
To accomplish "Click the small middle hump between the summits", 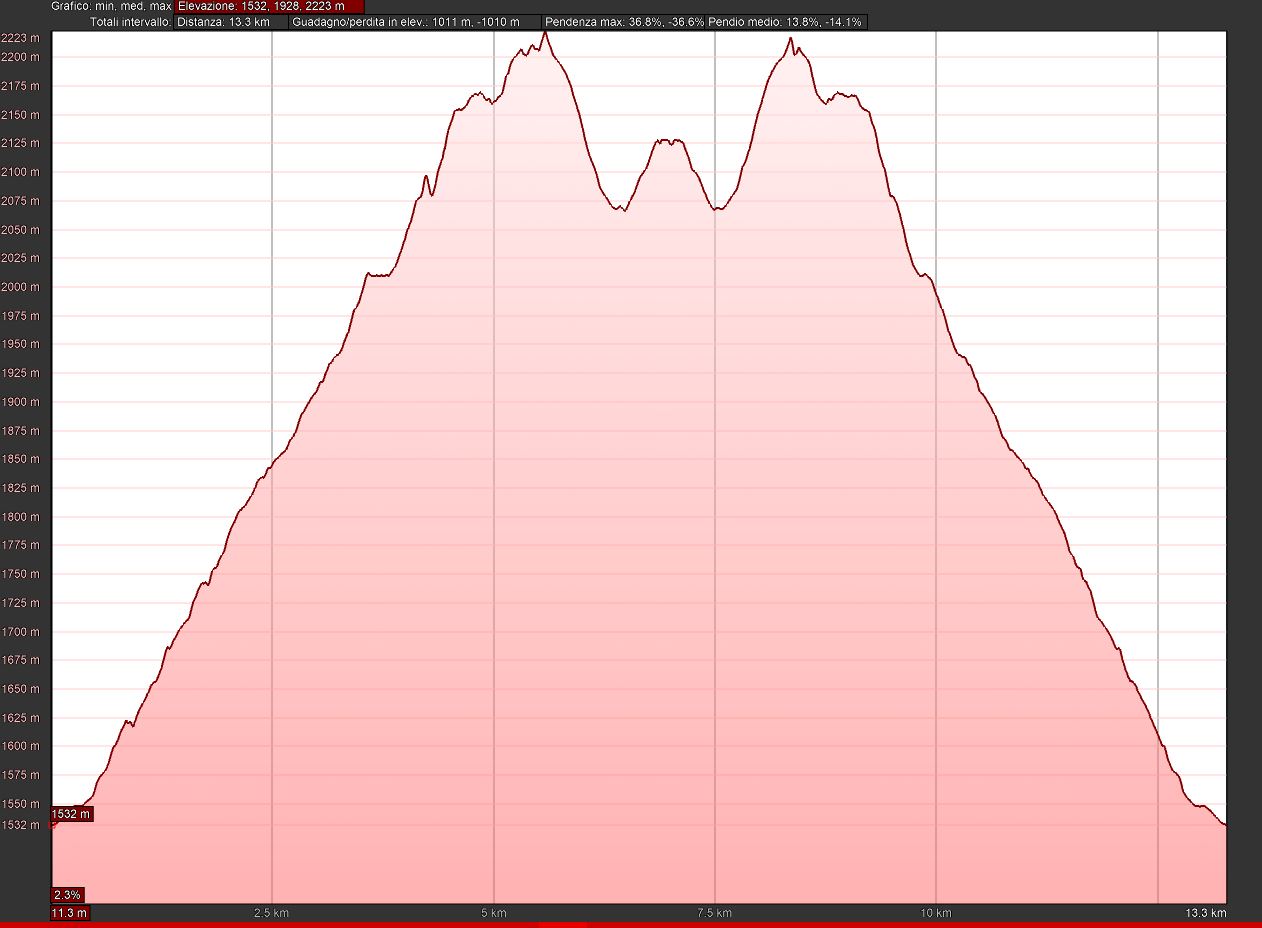I will click(x=668, y=141).
